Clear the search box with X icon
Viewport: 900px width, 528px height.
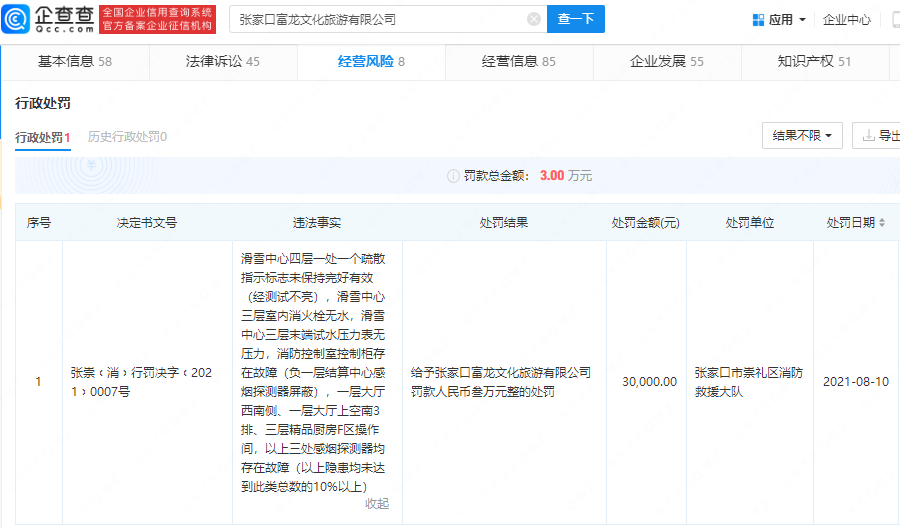534,20
